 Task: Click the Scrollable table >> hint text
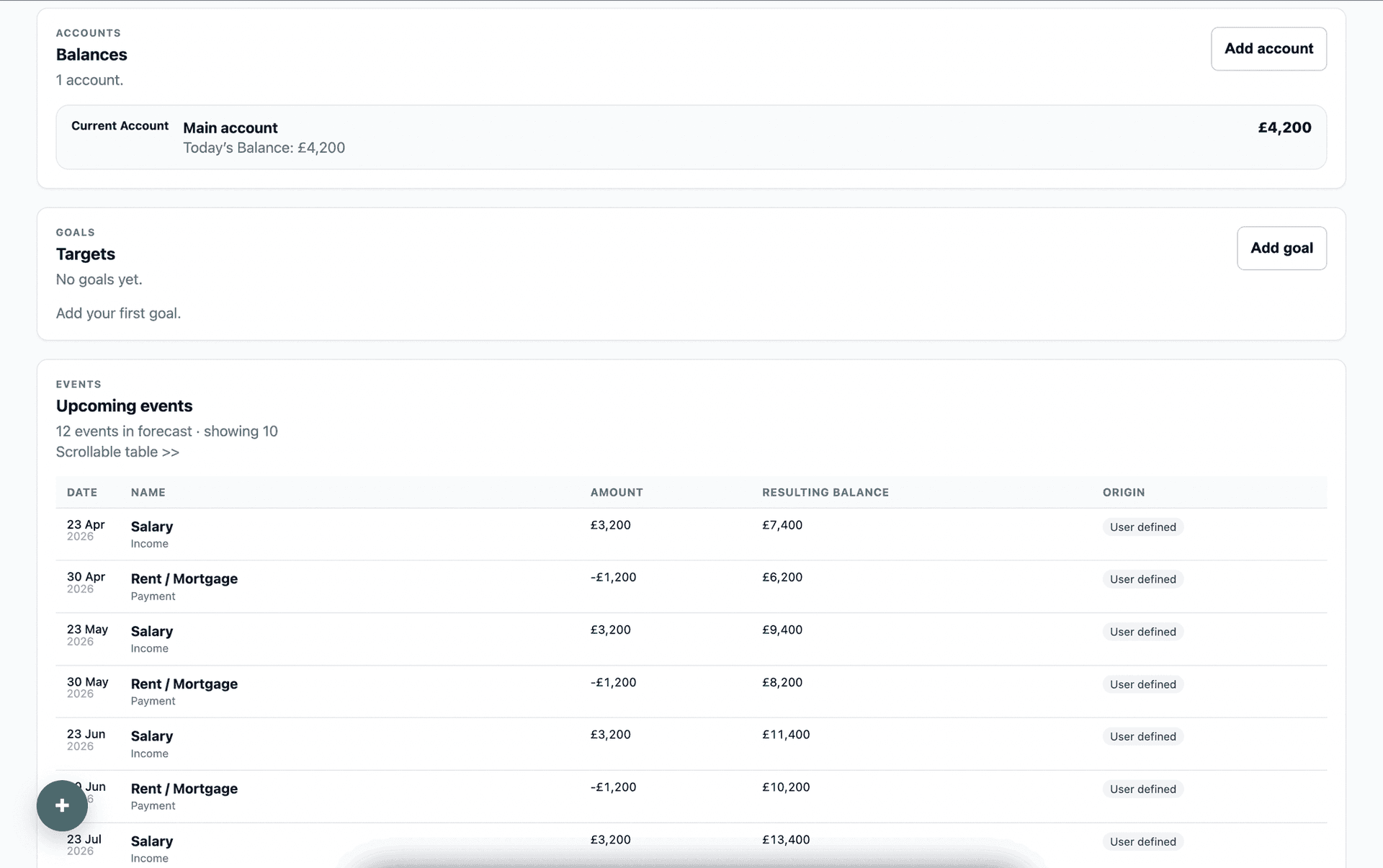[117, 452]
